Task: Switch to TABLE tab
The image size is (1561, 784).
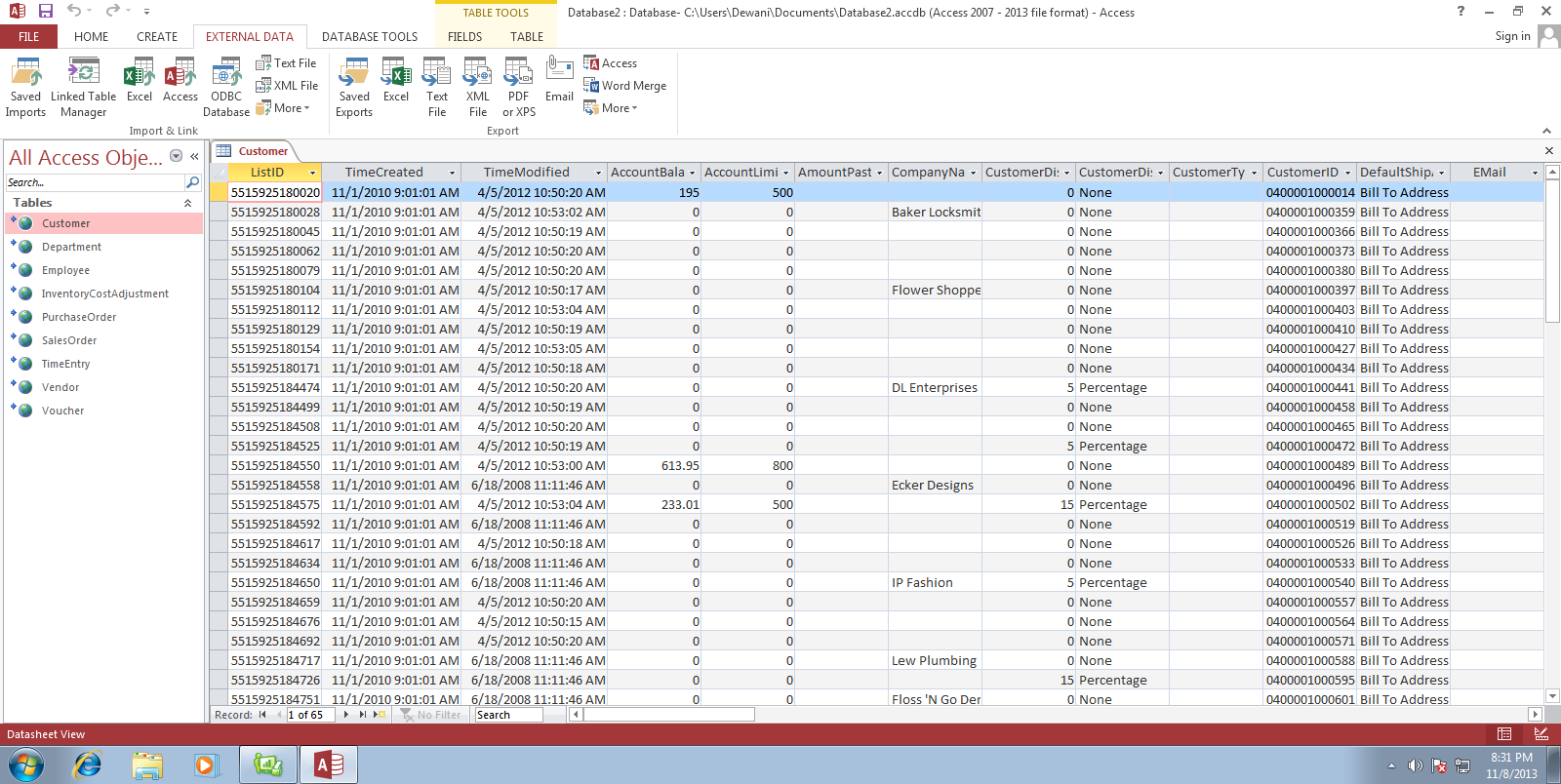Action: (x=527, y=37)
